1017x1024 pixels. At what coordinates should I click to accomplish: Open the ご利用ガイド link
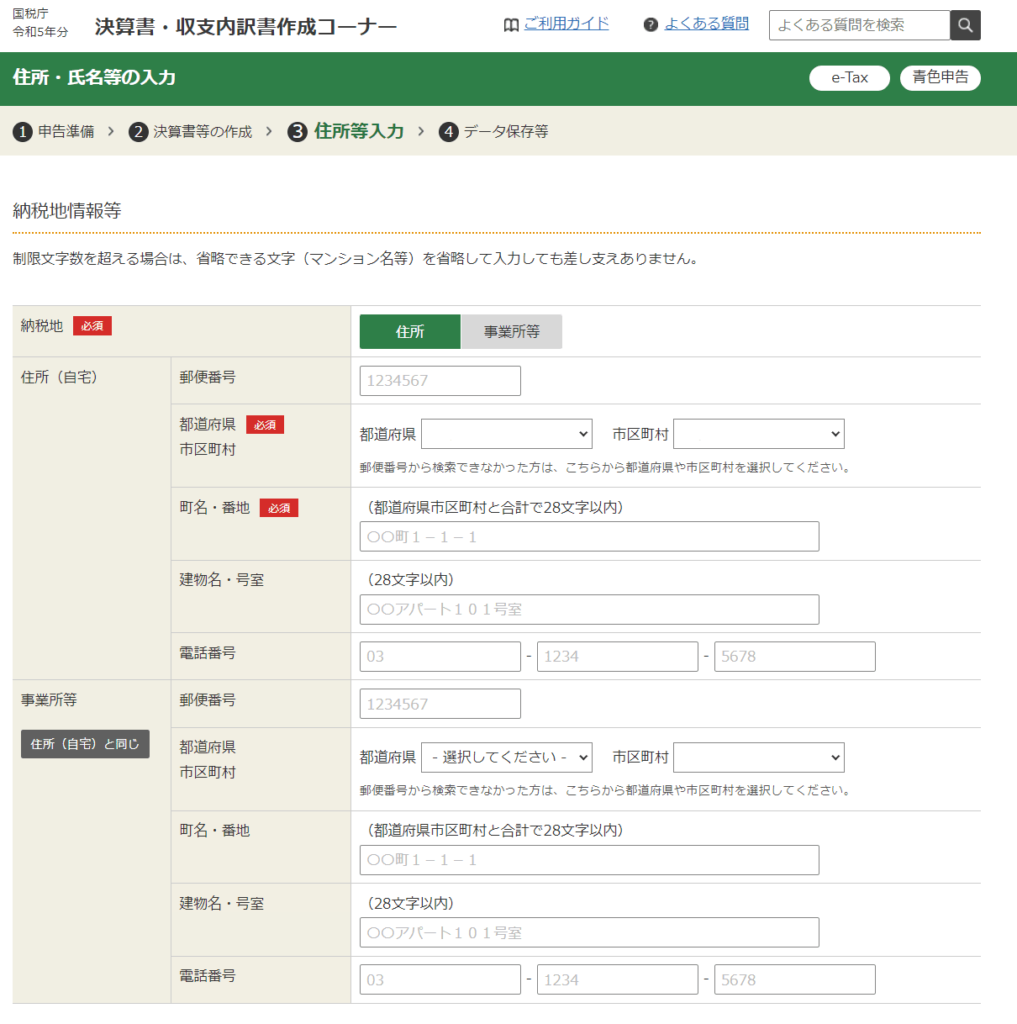coord(566,24)
